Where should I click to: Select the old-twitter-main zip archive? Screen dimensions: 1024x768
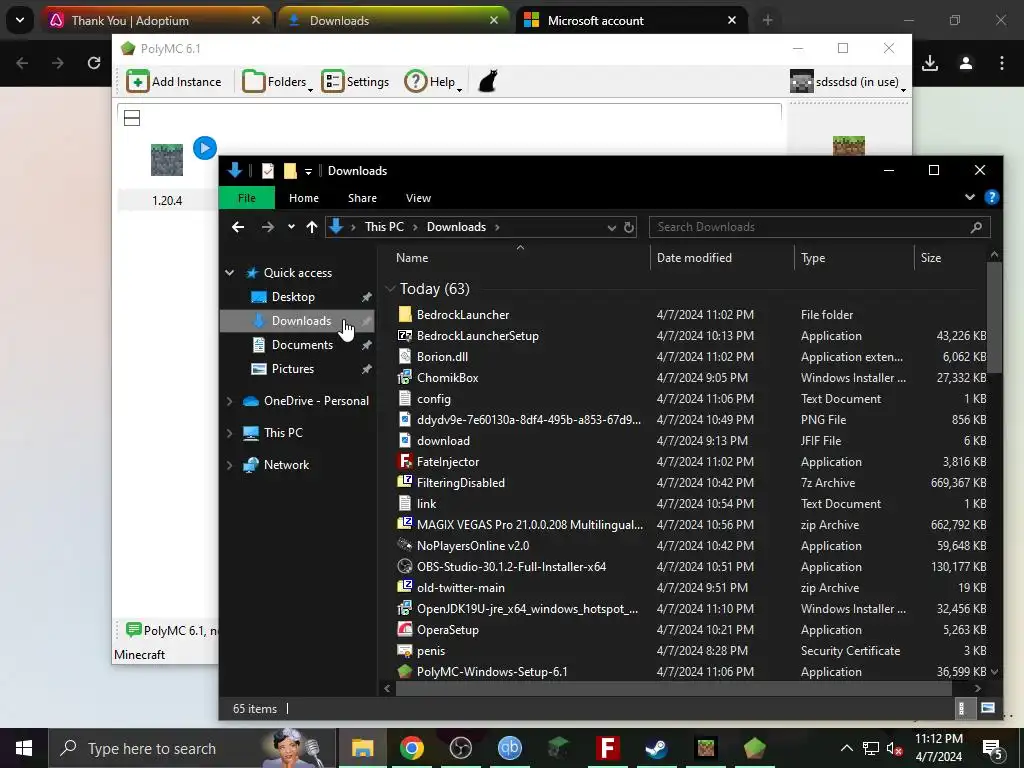pos(460,588)
